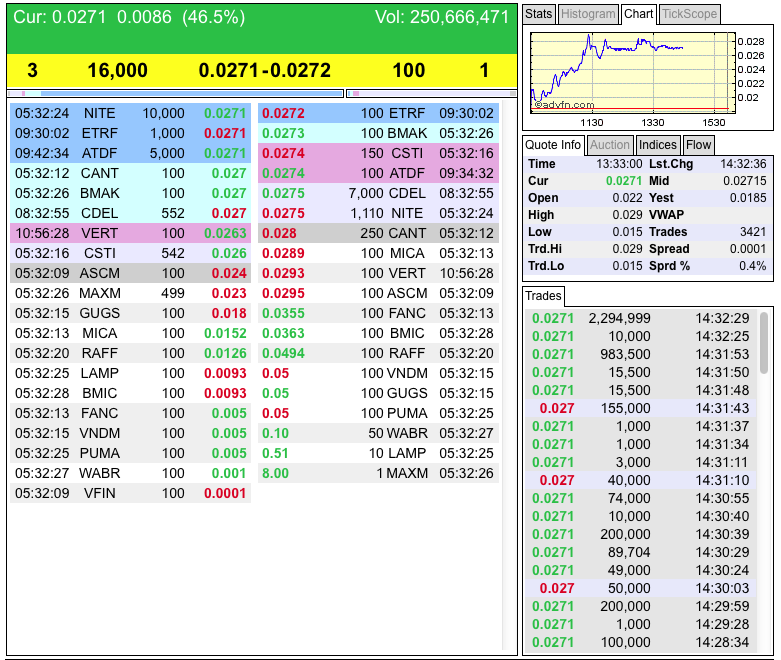Select the WABR ask row at 0.10

pyautogui.click(x=378, y=433)
